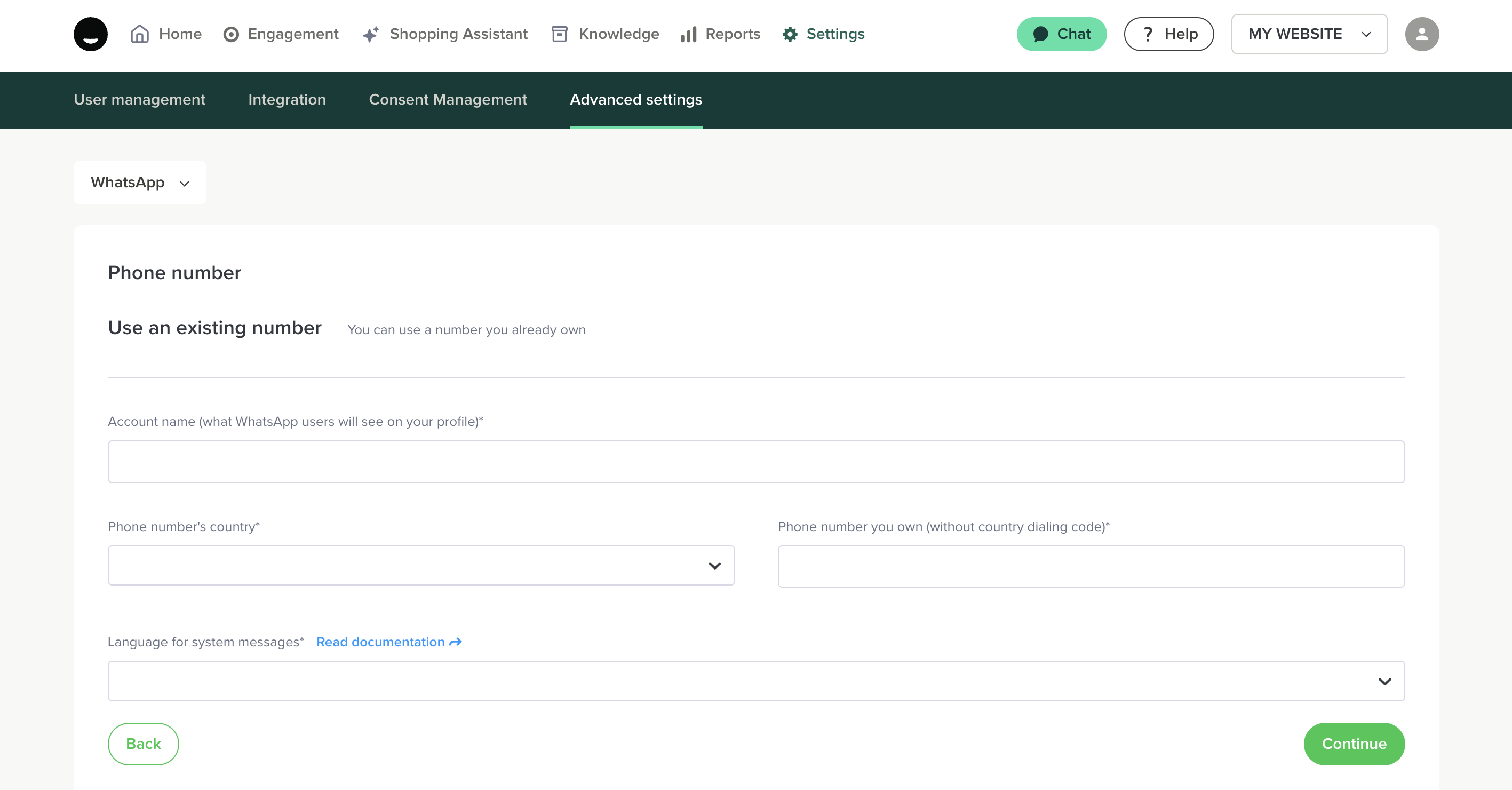
Task: Expand the WhatsApp channel dropdown
Action: point(140,183)
